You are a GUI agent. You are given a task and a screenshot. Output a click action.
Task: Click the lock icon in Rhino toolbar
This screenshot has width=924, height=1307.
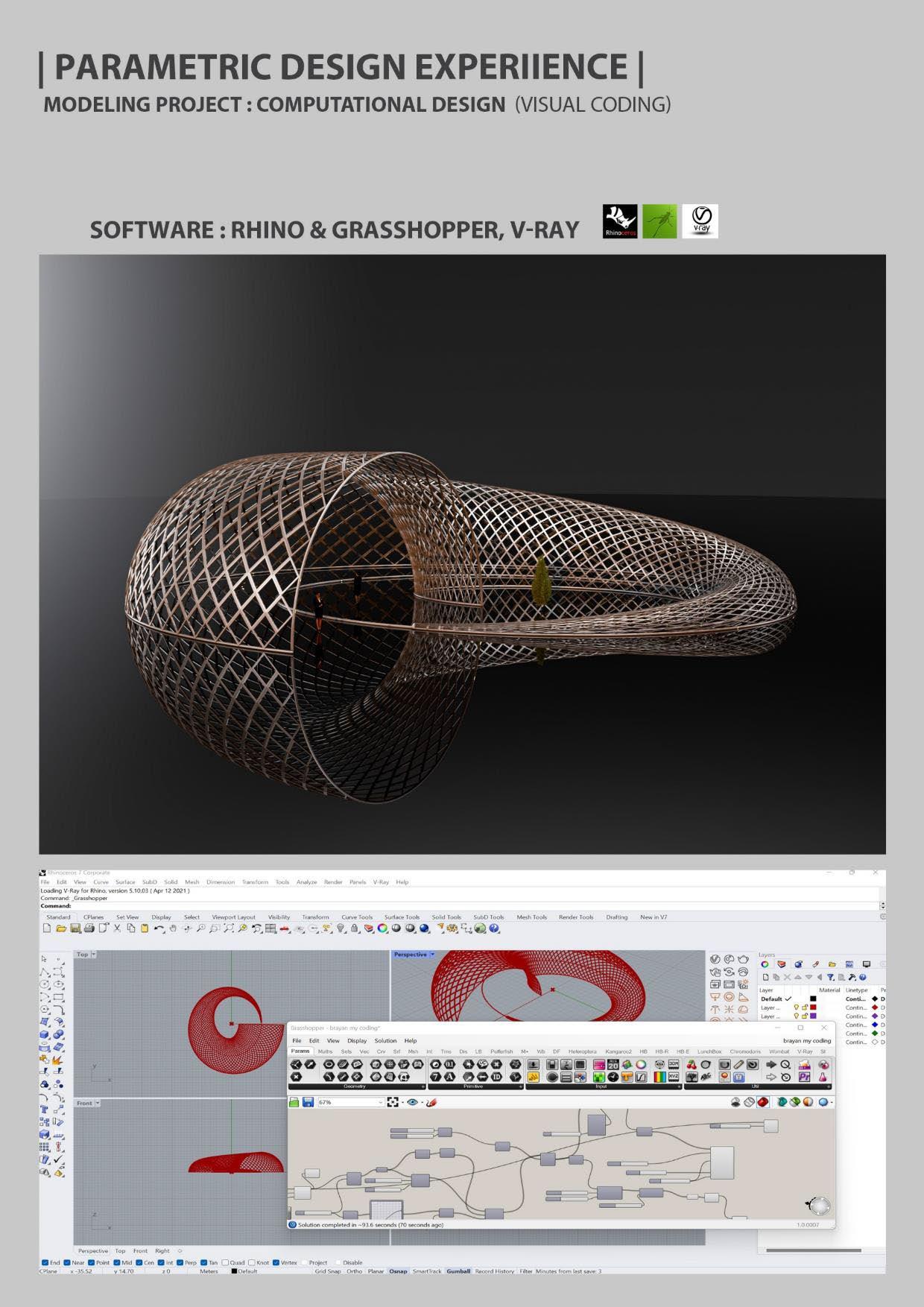coord(355,928)
